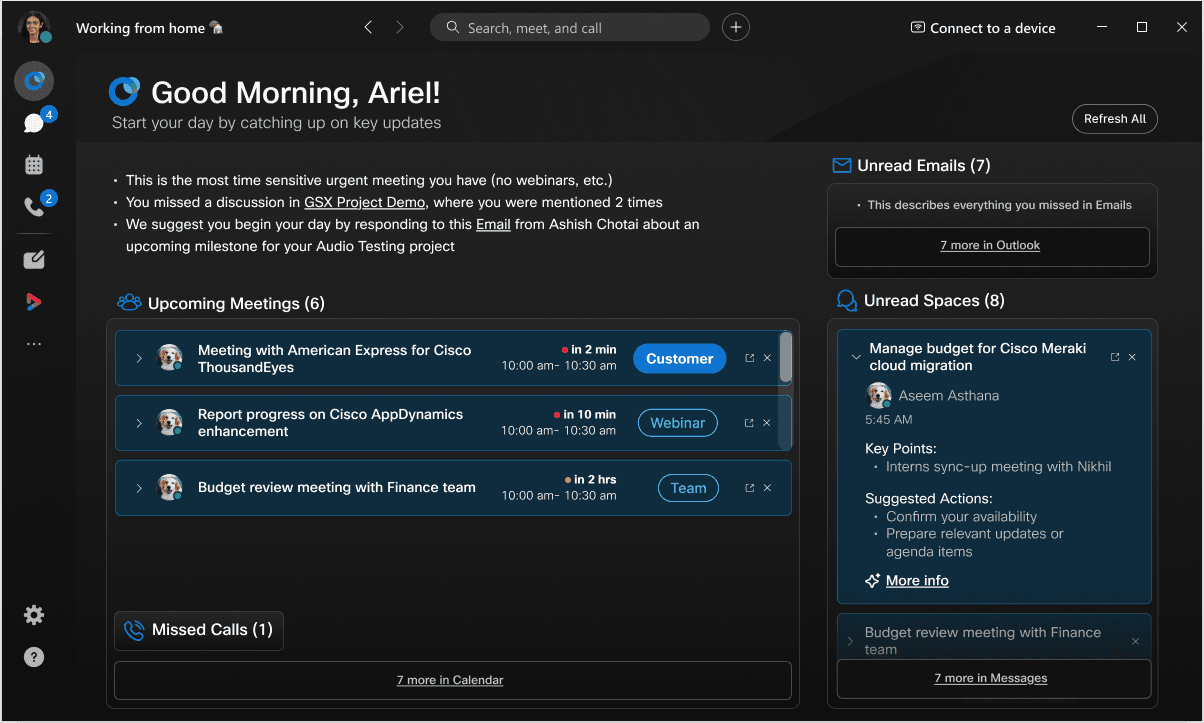Click the Customer tag button
The height and width of the screenshot is (723, 1204).
pyautogui.click(x=680, y=358)
